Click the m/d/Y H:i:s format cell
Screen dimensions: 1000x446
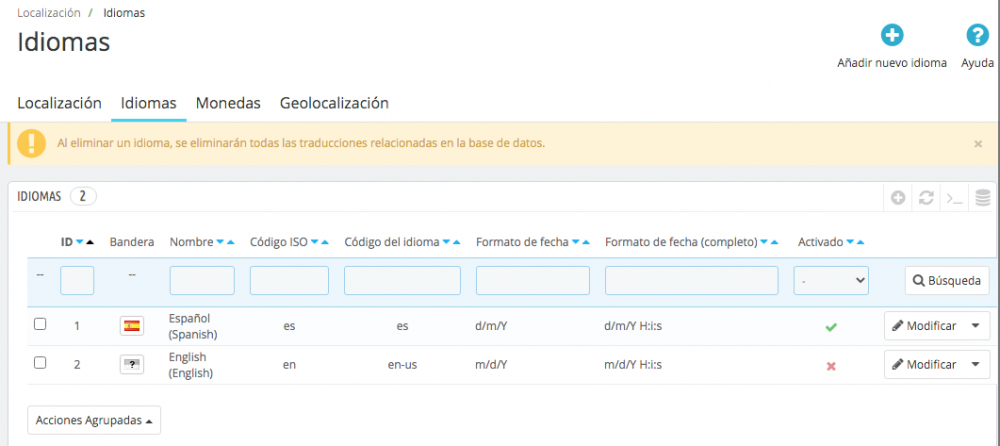pyautogui.click(x=633, y=365)
